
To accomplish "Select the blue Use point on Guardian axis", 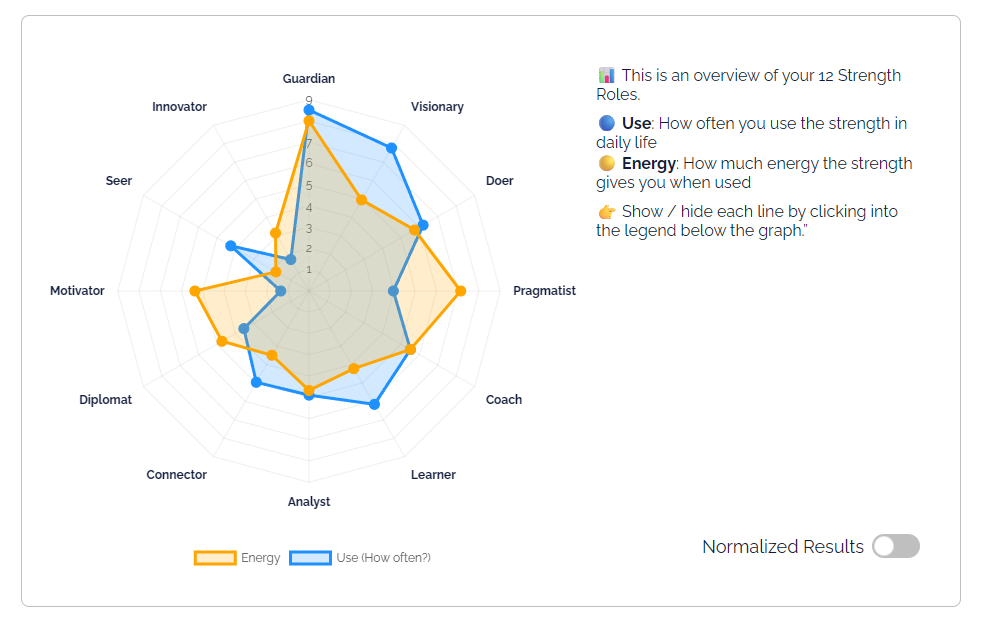I will click(x=309, y=109).
